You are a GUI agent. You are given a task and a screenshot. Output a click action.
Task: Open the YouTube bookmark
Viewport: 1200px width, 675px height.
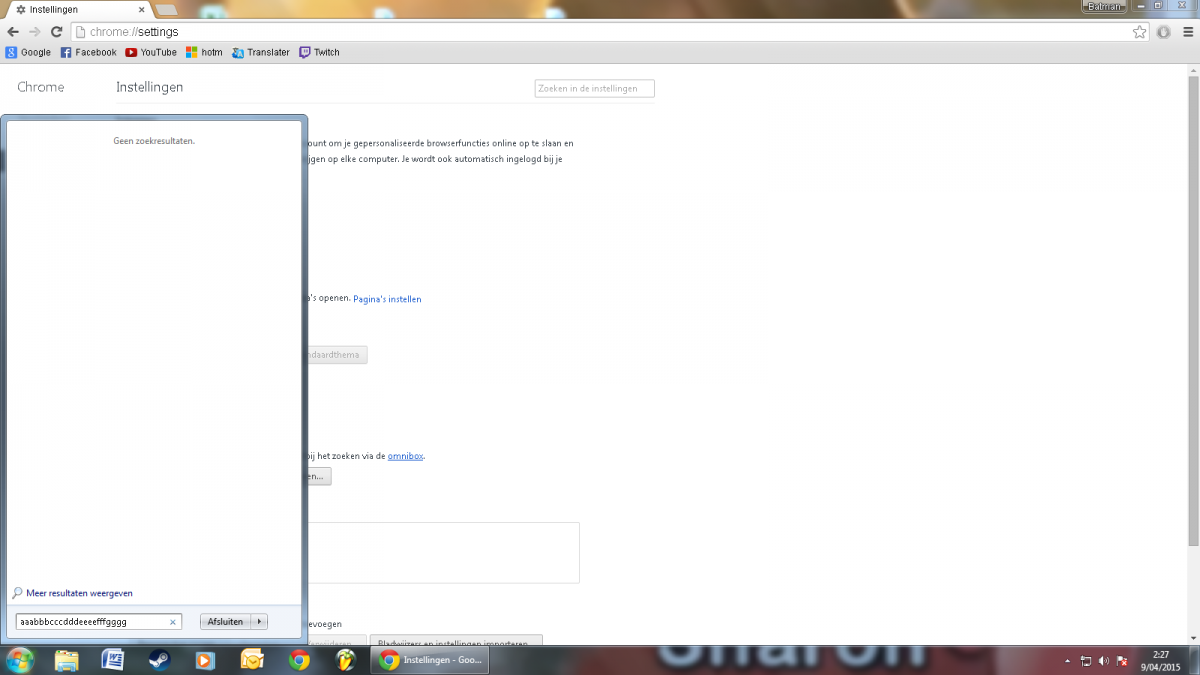coord(151,52)
